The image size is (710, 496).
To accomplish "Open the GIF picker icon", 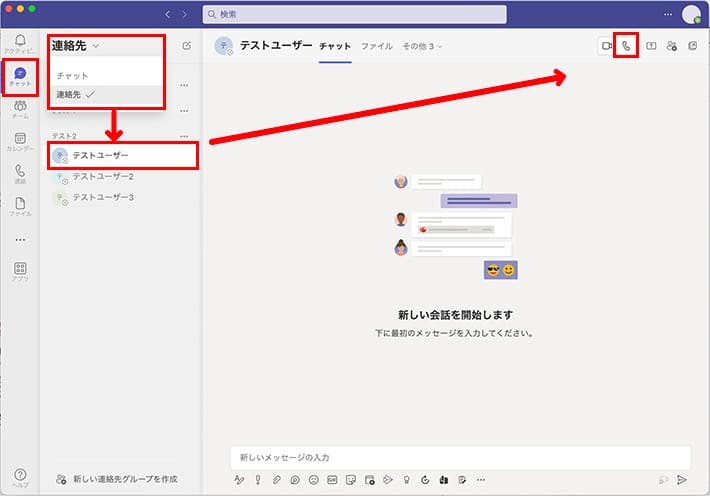I will [x=332, y=480].
